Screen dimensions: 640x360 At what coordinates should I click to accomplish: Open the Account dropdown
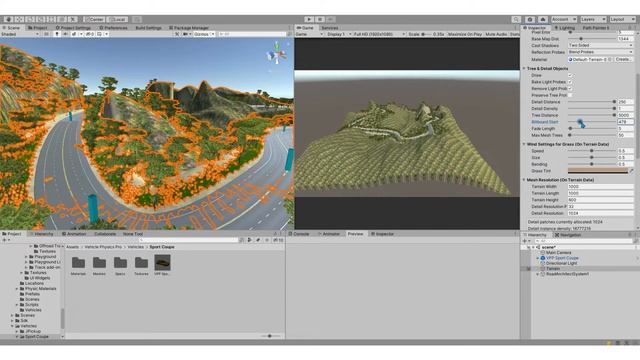point(564,19)
